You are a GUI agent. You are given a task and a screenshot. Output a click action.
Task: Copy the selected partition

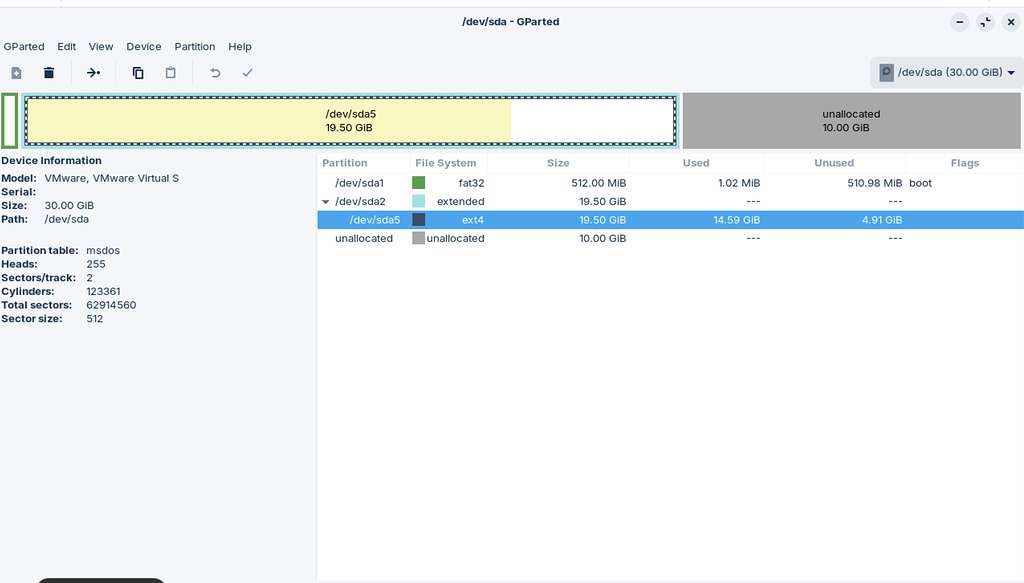coord(137,72)
